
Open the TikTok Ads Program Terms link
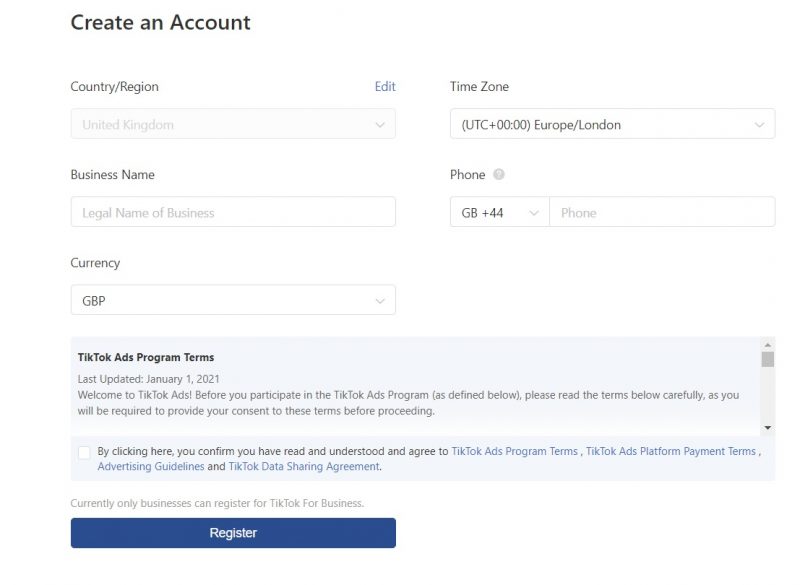coord(514,452)
